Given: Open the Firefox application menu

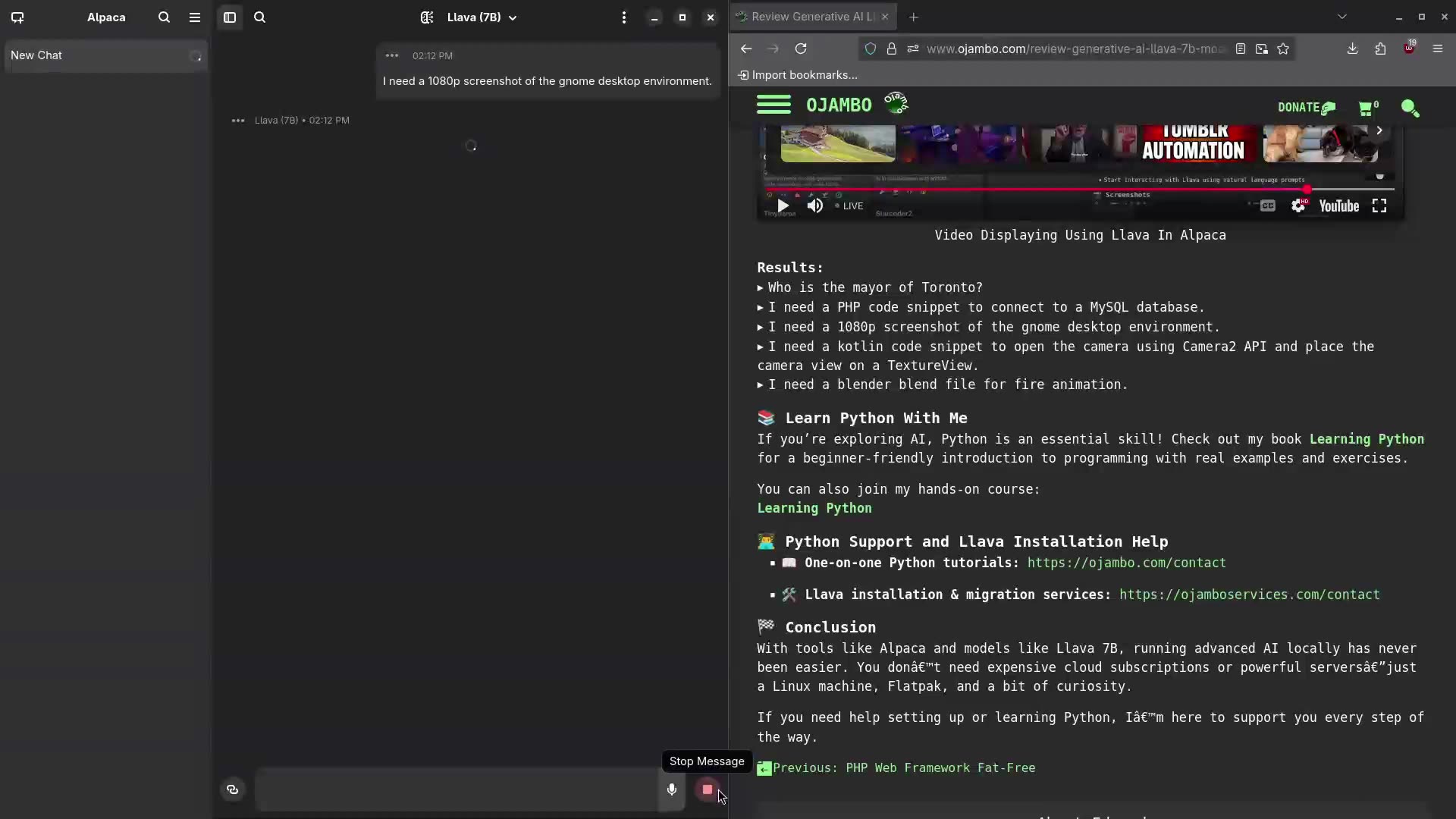Looking at the screenshot, I should 1438,49.
